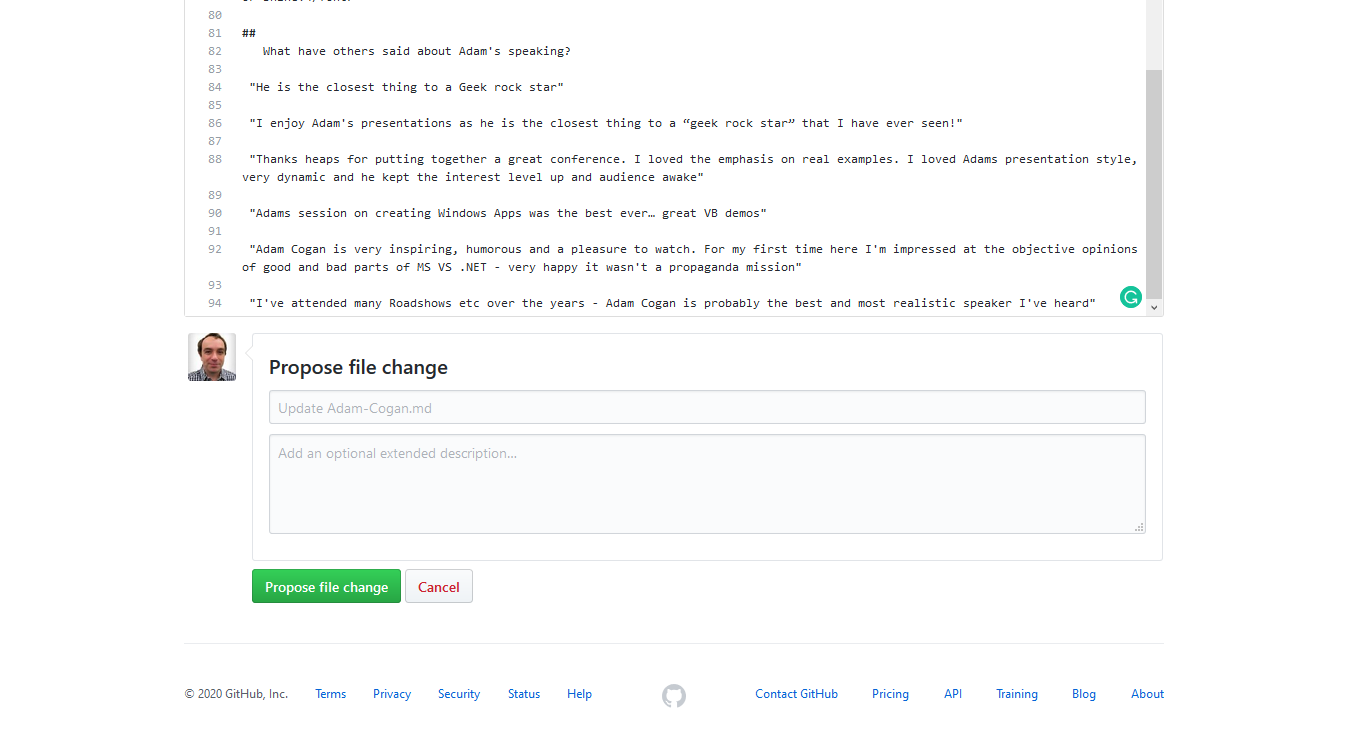
Task: Open the Terms footer link
Action: click(x=330, y=694)
